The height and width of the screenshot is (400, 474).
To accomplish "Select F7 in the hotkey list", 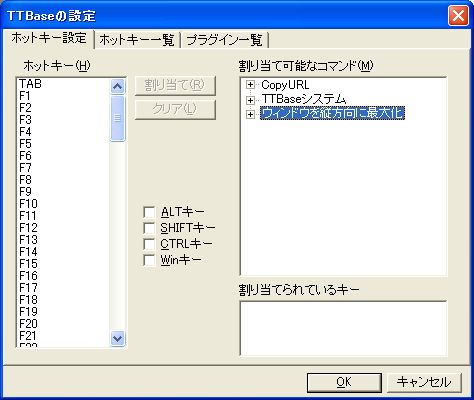I will click(63, 168).
